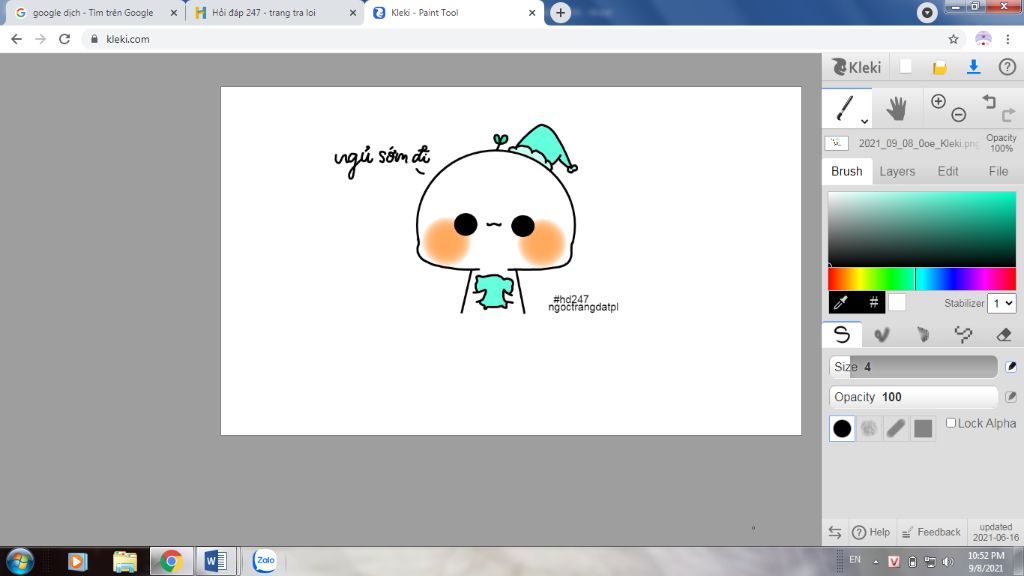This screenshot has height=576, width=1024.
Task: Zoom out with the minus magnifier
Action: click(x=959, y=114)
